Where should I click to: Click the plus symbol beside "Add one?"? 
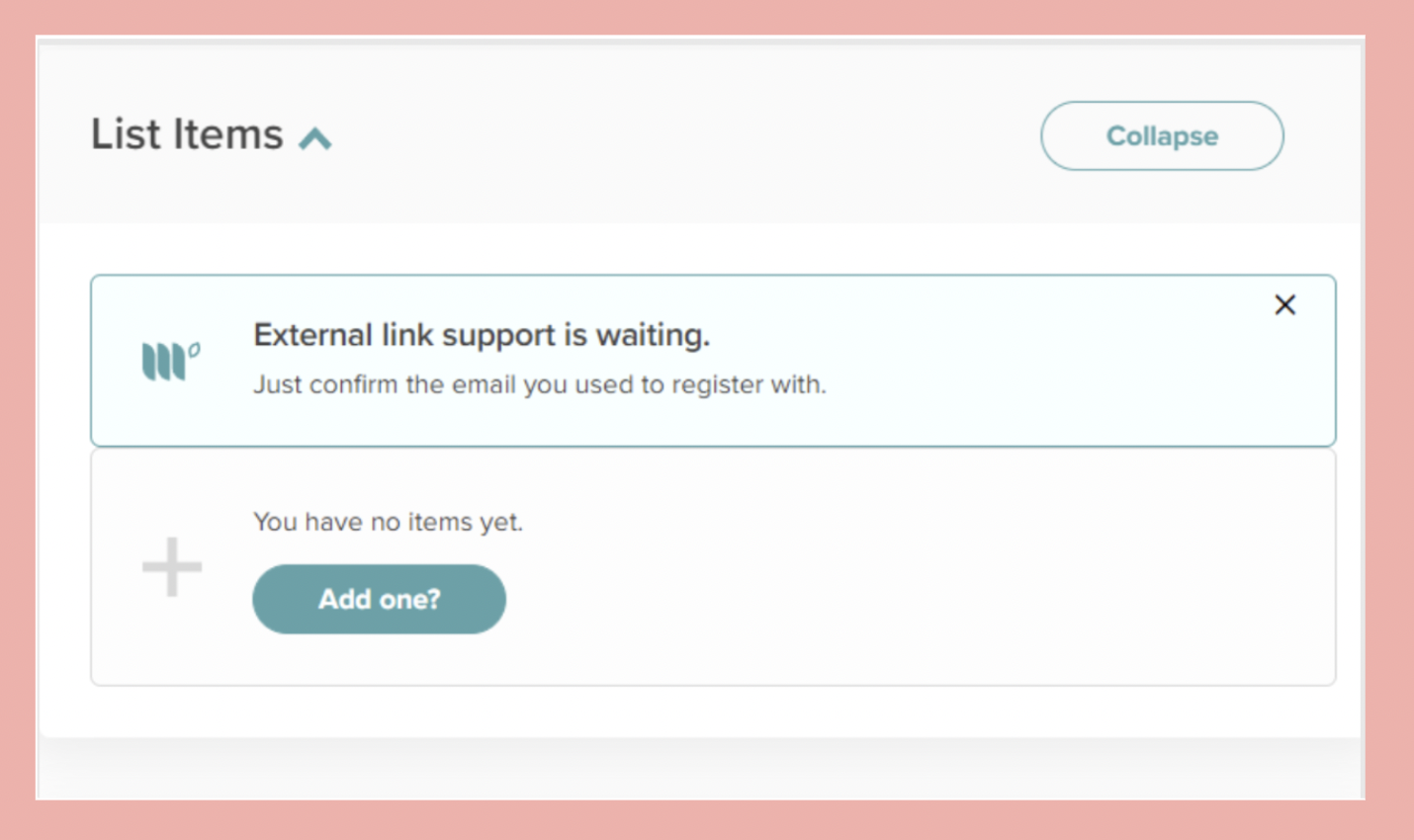point(172,567)
